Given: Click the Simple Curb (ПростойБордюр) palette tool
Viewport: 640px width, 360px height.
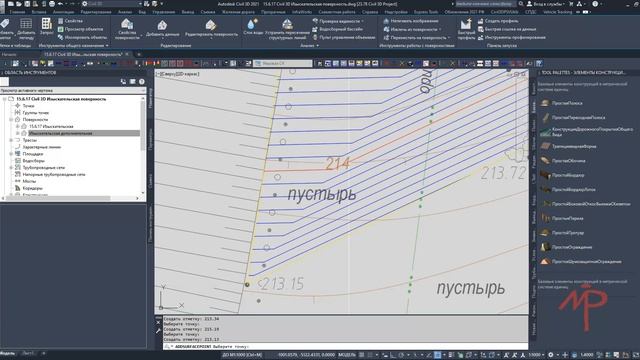Looking at the screenshot, I should point(562,175).
